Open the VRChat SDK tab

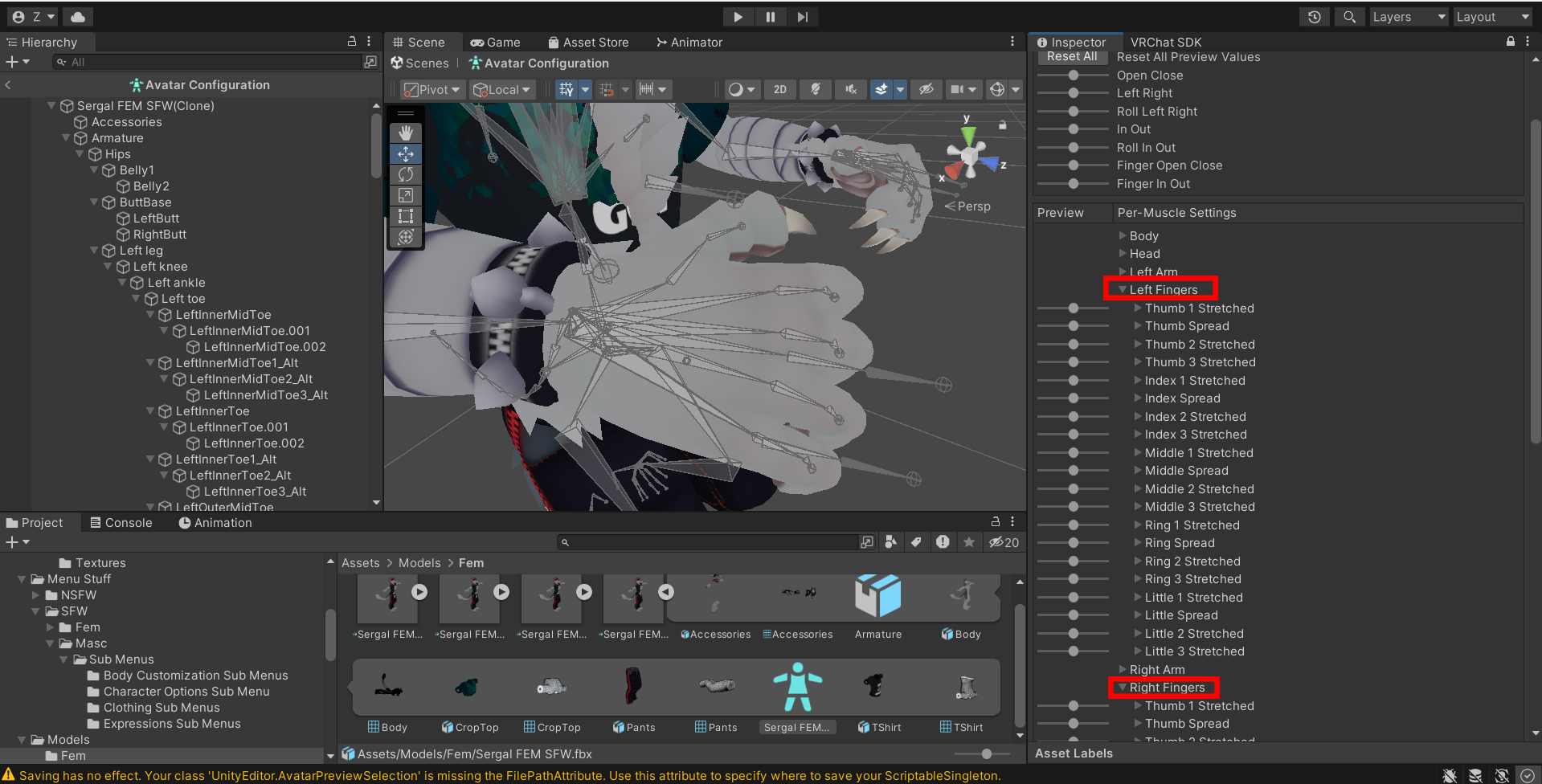click(1165, 42)
